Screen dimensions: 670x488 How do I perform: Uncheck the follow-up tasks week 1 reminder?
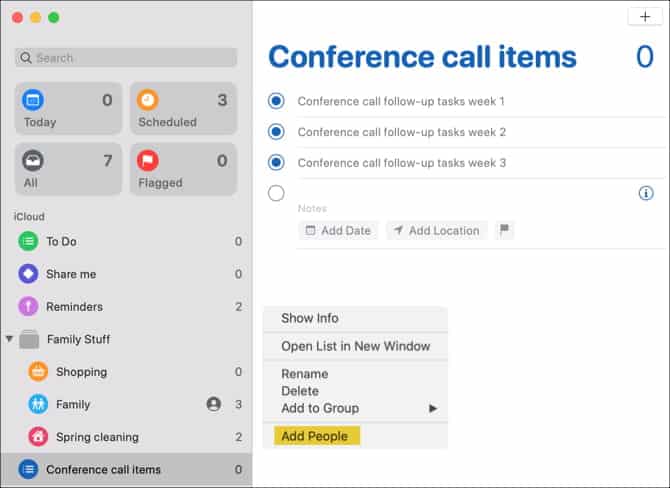277,101
